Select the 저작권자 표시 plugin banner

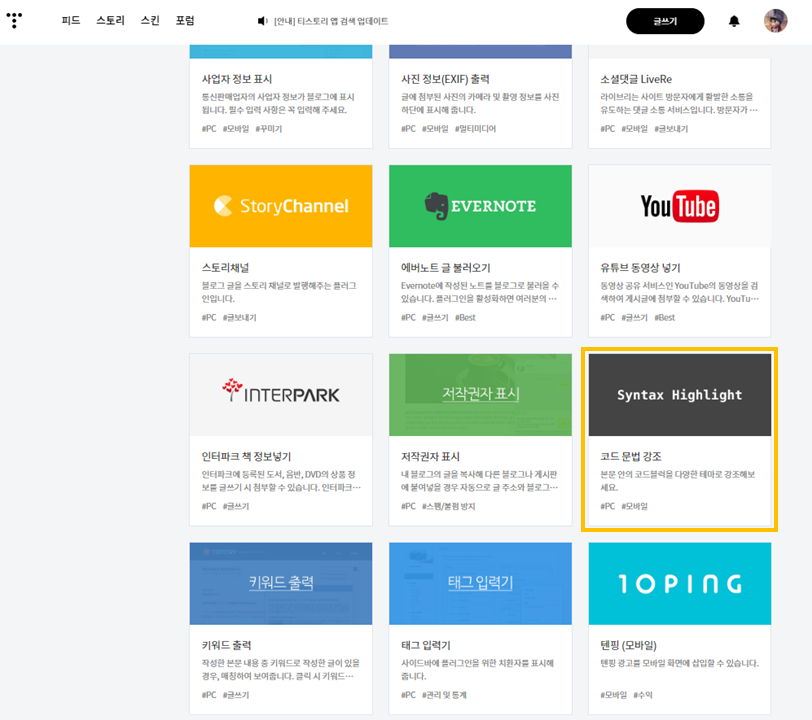coord(480,395)
